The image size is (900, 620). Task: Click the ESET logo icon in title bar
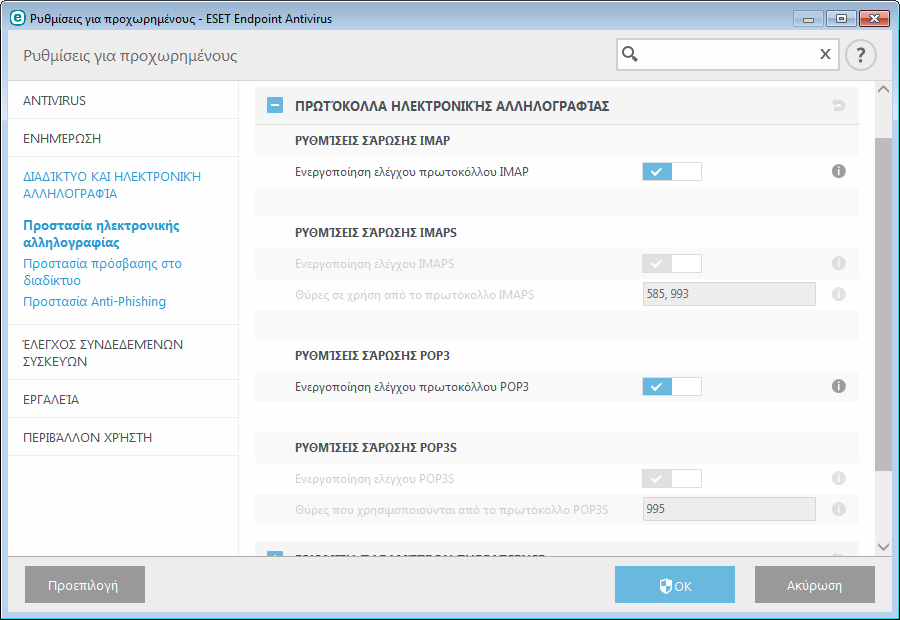pyautogui.click(x=18, y=18)
